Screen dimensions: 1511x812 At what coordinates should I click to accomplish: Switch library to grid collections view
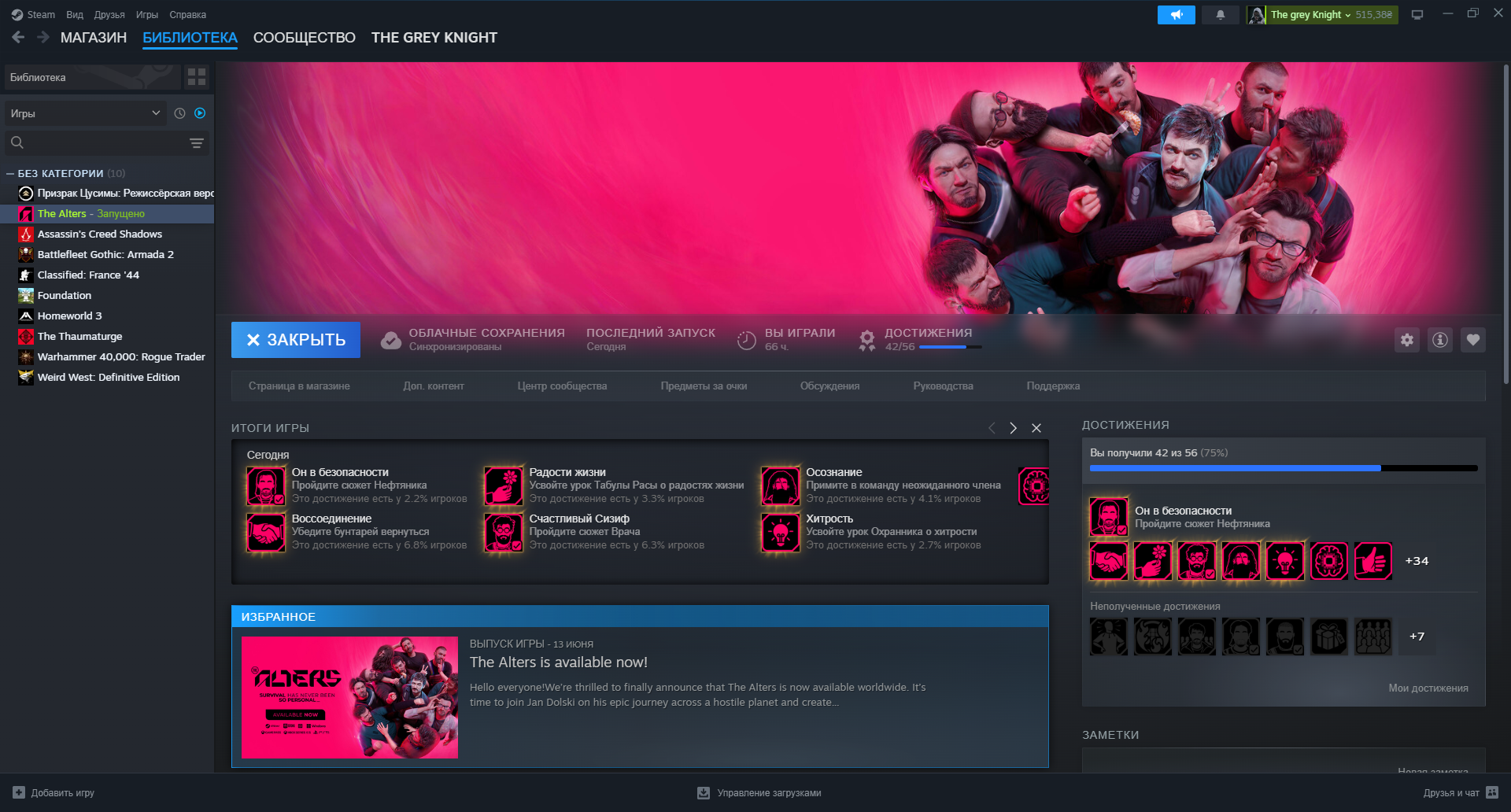(x=197, y=76)
